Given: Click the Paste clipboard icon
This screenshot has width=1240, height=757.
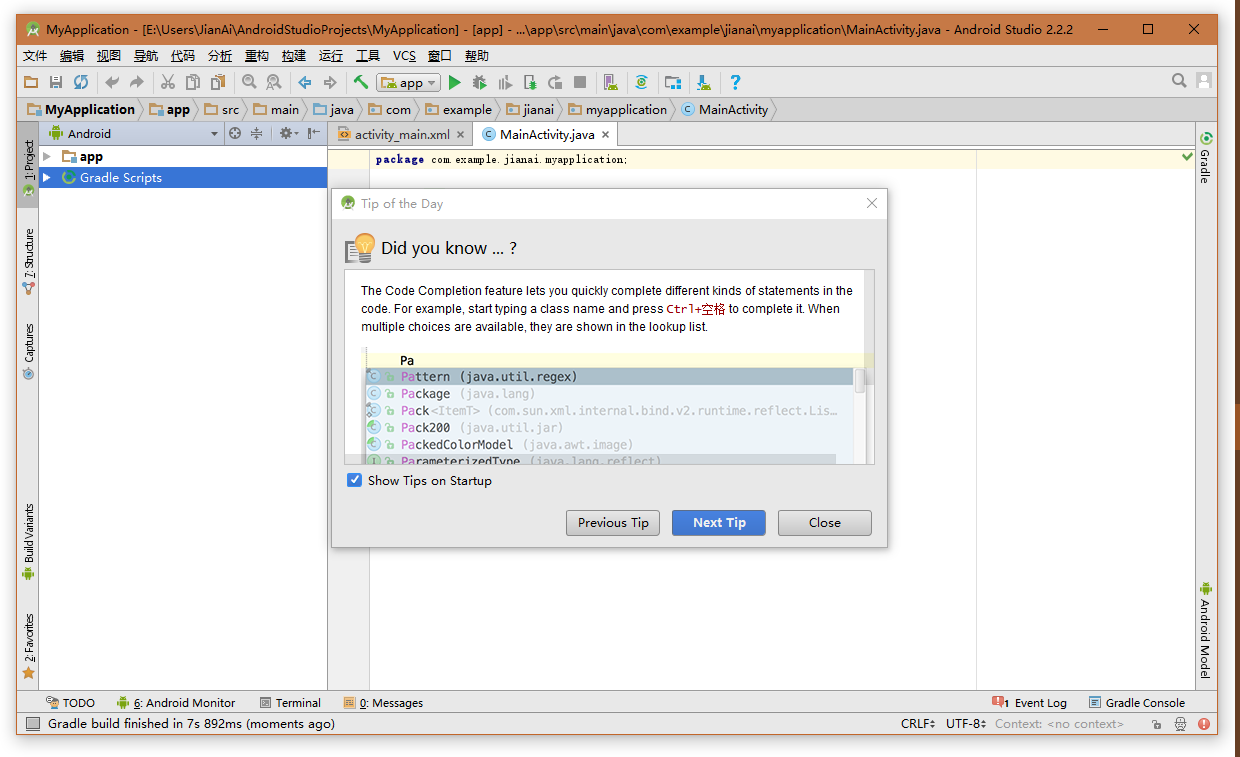Looking at the screenshot, I should [218, 82].
